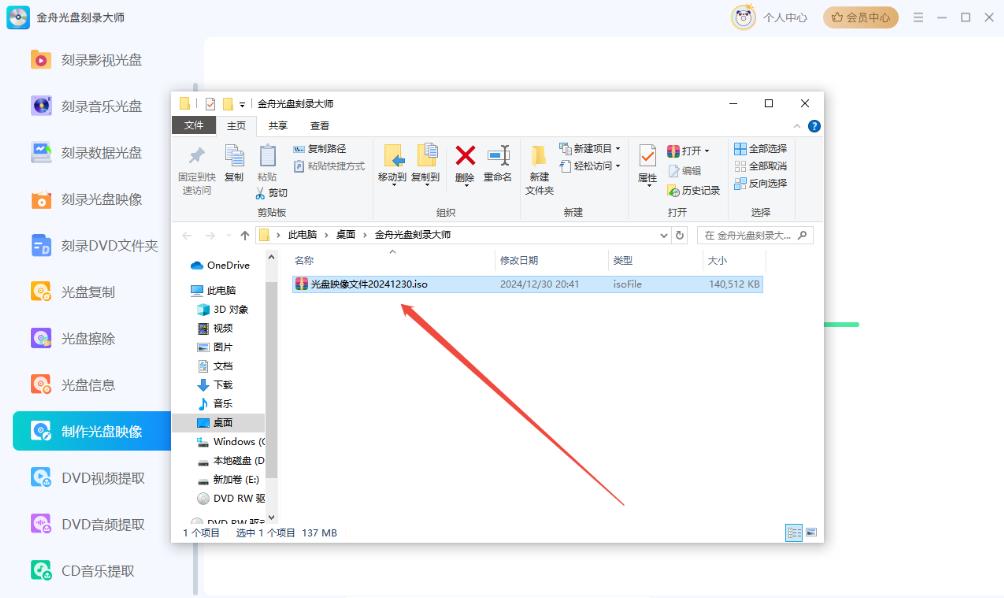1004x598 pixels.
Task: Select 此电脑 in navigation pane
Action: pos(214,291)
